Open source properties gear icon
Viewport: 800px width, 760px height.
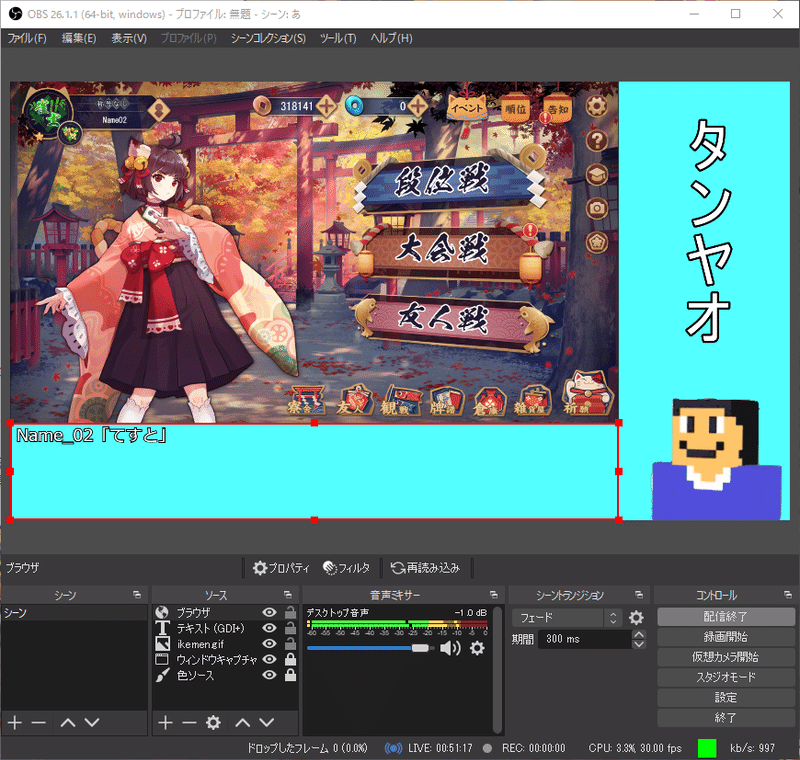213,722
